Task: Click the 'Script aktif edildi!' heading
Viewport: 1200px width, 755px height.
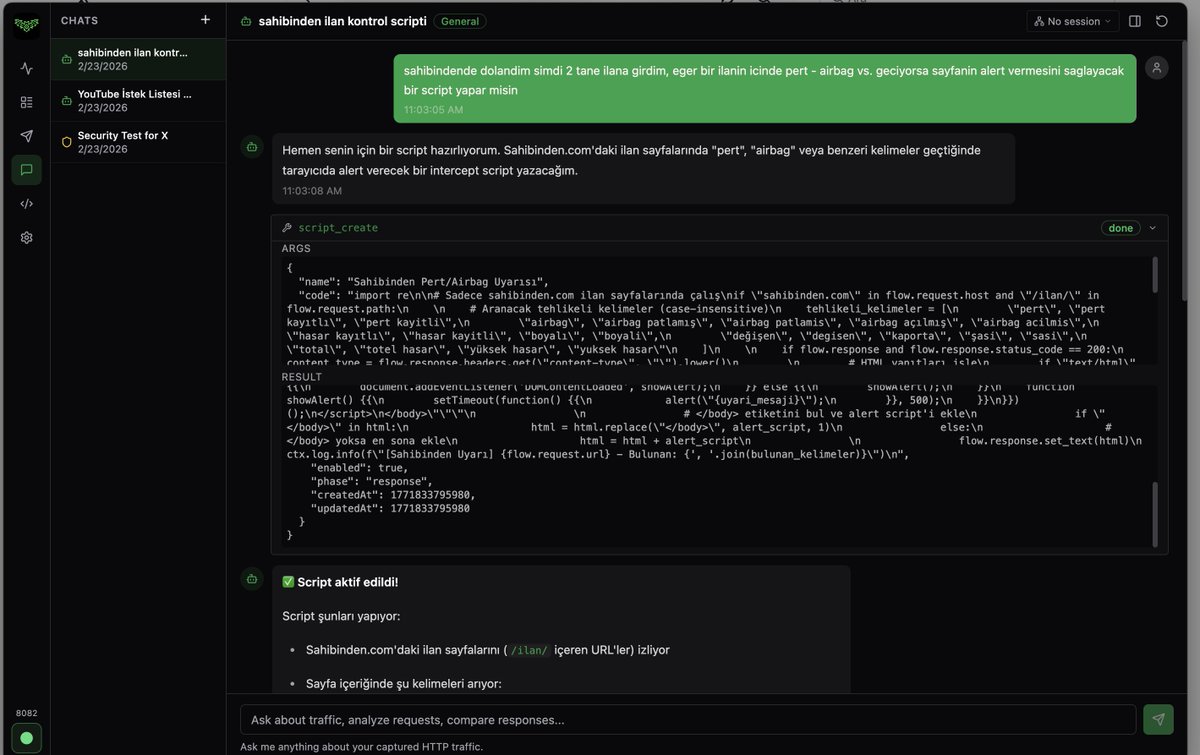Action: coord(340,582)
